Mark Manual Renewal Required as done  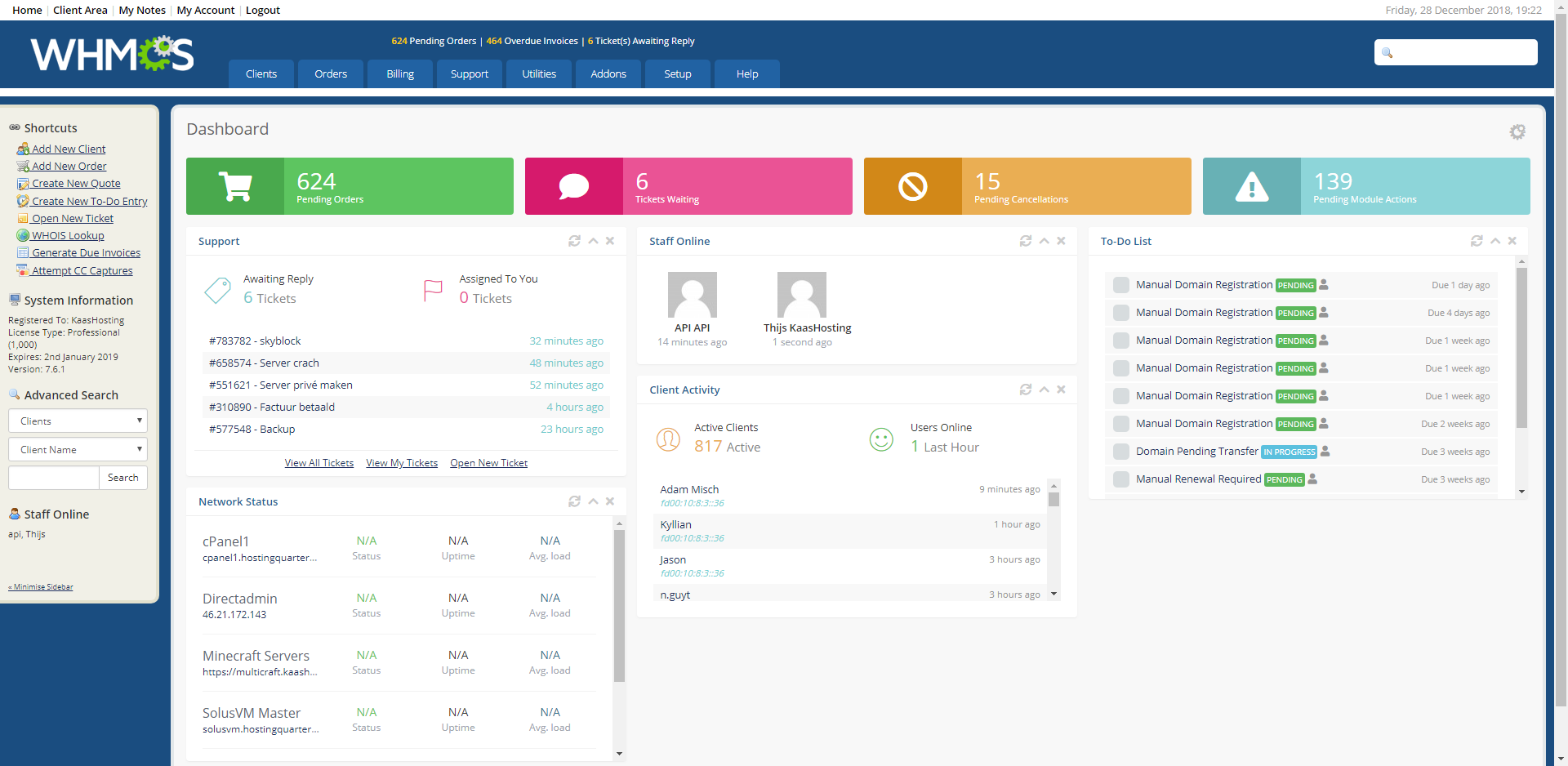click(x=1121, y=479)
